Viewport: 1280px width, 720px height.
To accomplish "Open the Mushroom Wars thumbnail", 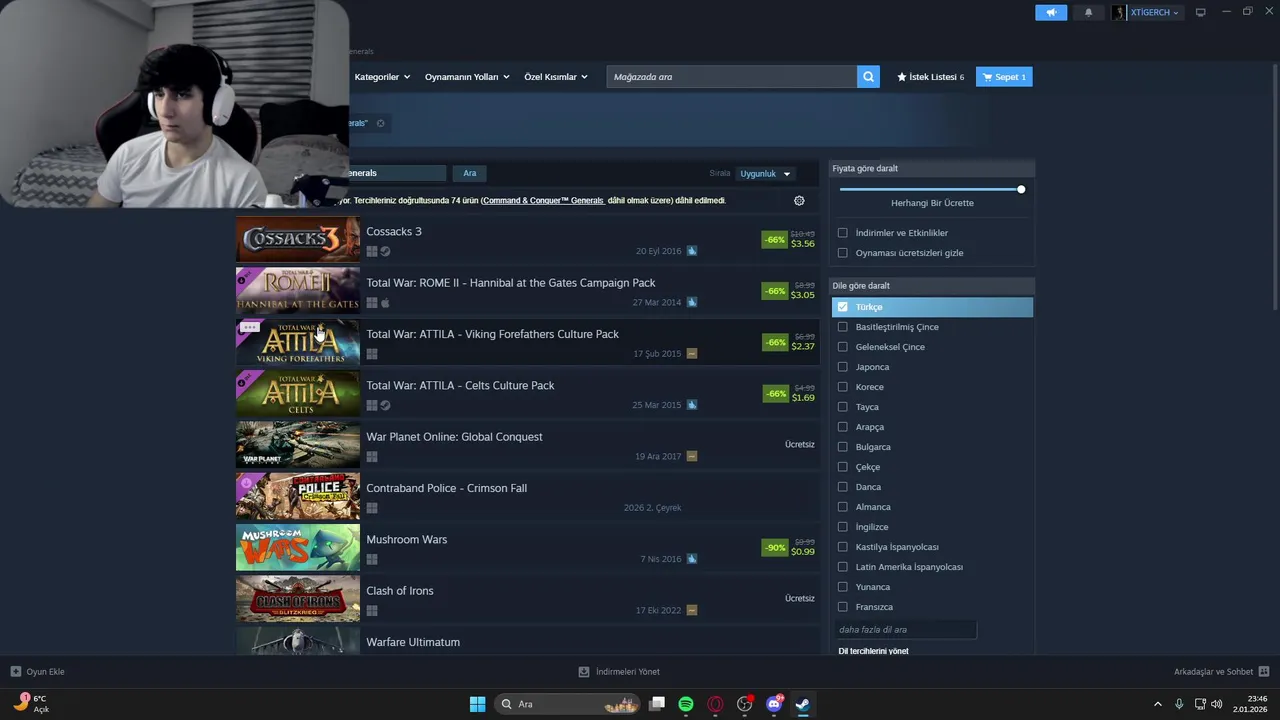I will 298,548.
